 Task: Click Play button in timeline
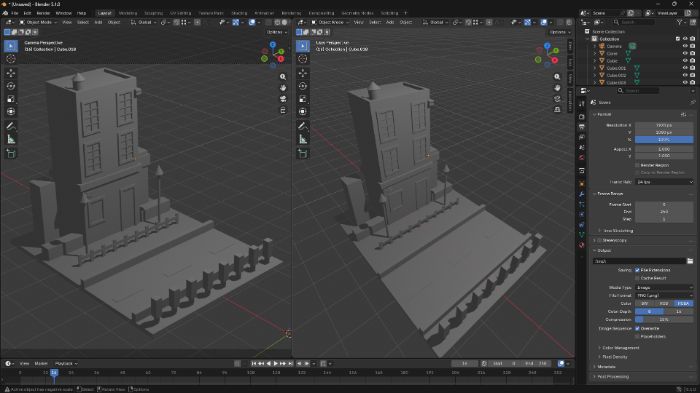click(x=275, y=364)
